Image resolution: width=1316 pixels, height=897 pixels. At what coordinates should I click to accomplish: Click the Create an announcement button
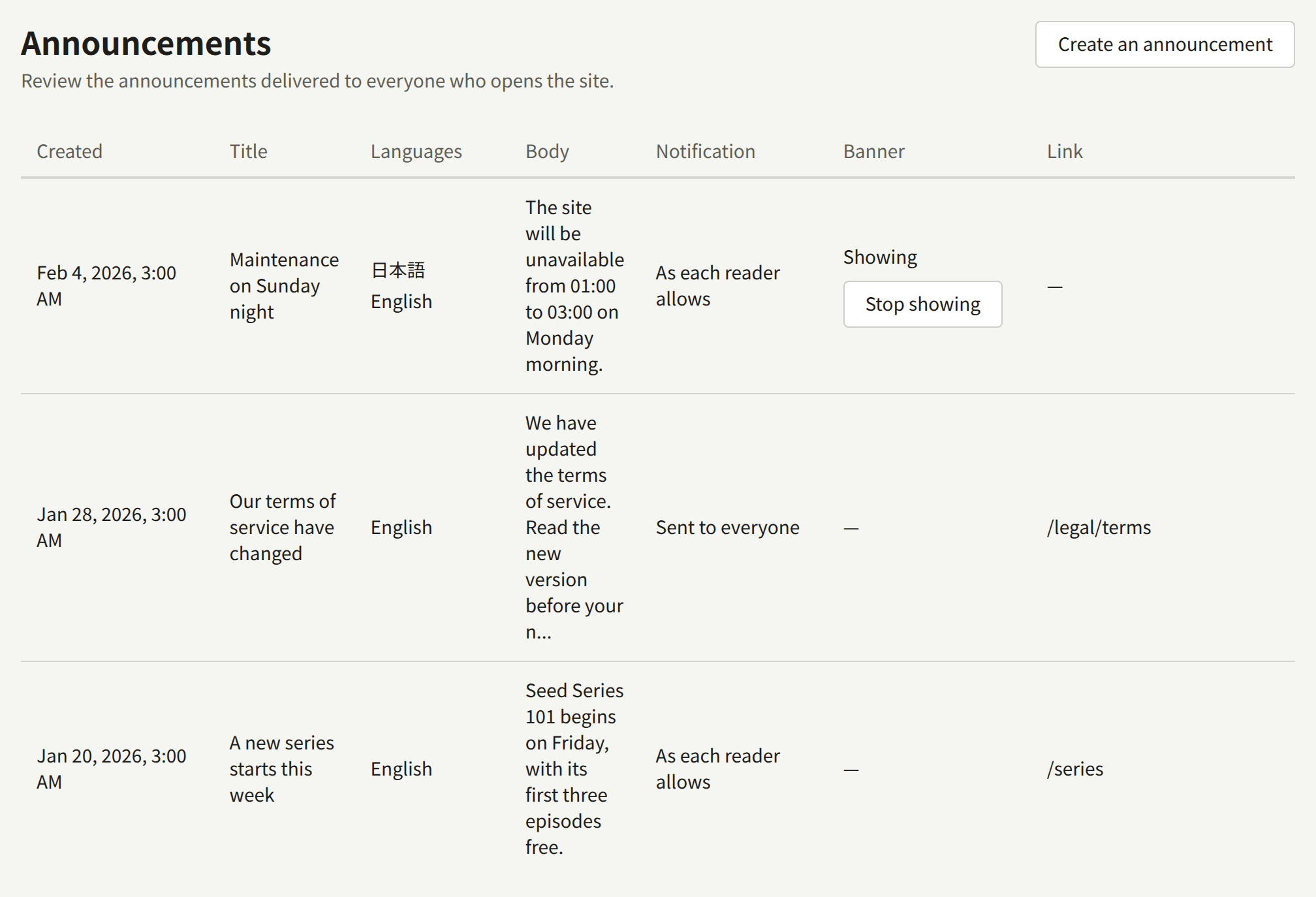(x=1165, y=44)
